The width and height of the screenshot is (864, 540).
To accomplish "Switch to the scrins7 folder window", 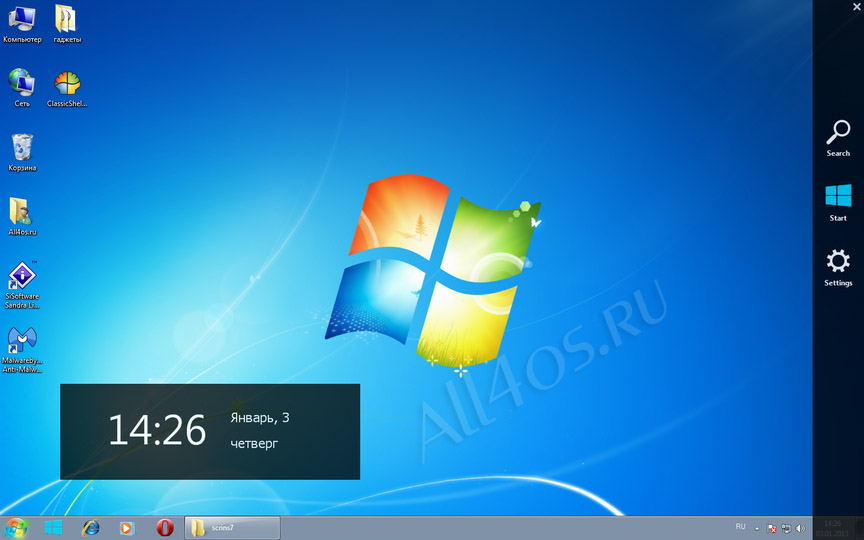I will click(232, 528).
